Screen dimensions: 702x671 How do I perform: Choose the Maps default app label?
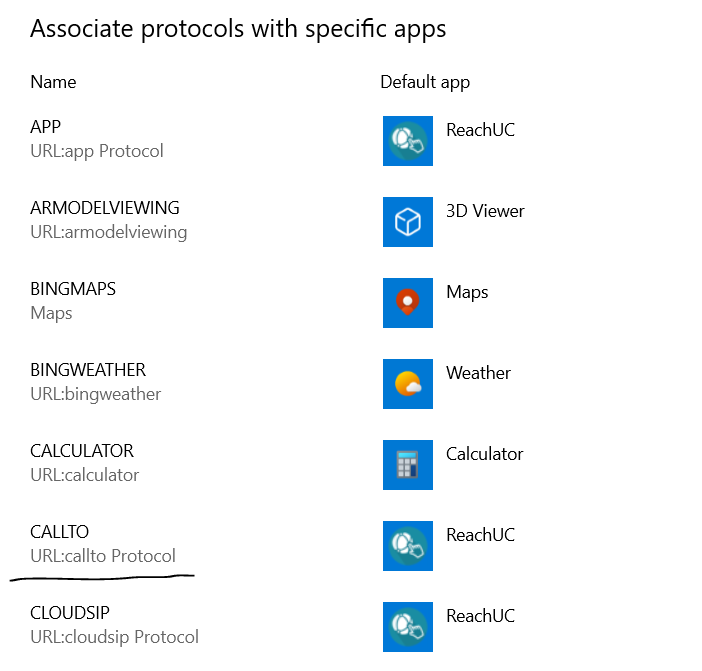click(x=467, y=292)
